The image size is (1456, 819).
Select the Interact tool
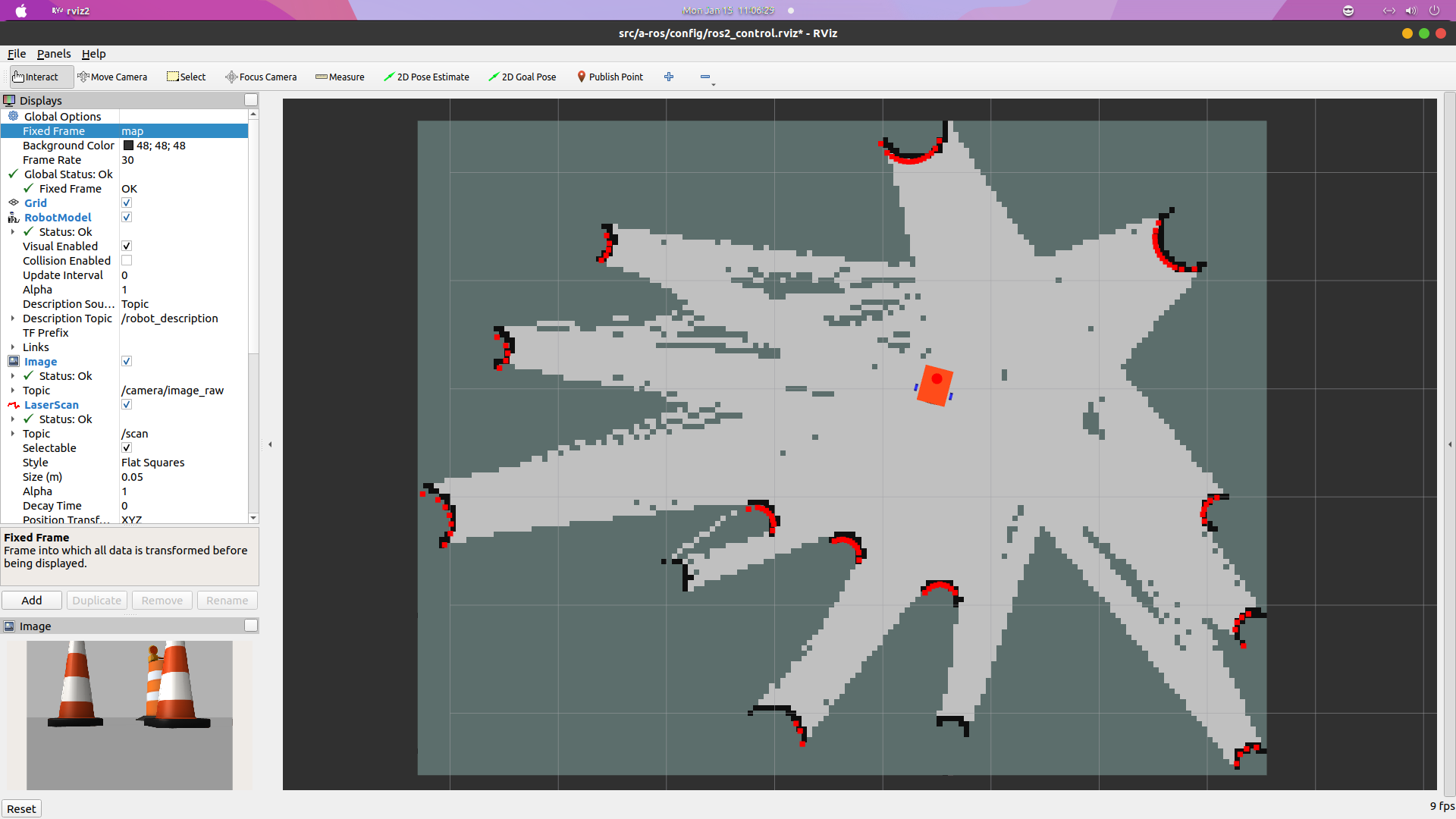coord(37,76)
